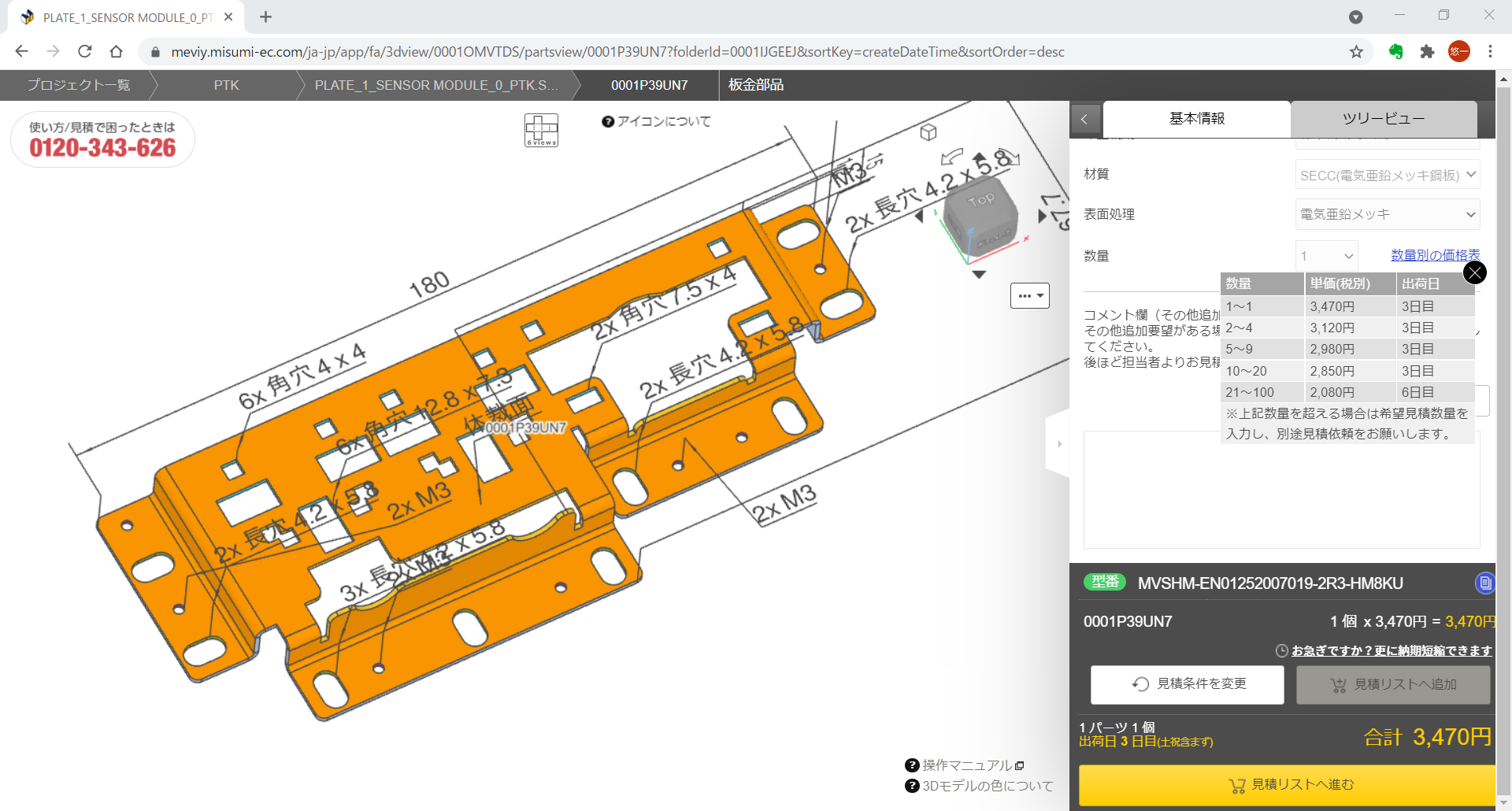
Task: Reload the page
Action: coord(85,51)
